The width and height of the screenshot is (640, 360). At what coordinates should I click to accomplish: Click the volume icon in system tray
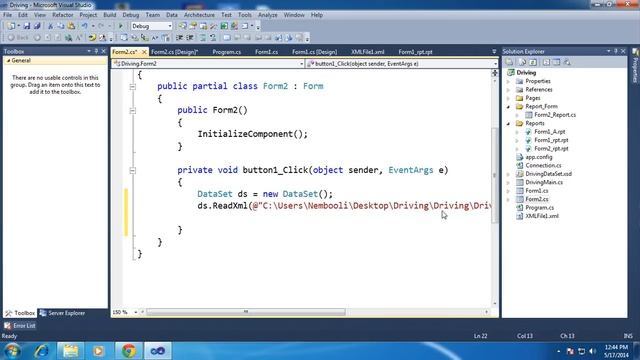point(593,351)
